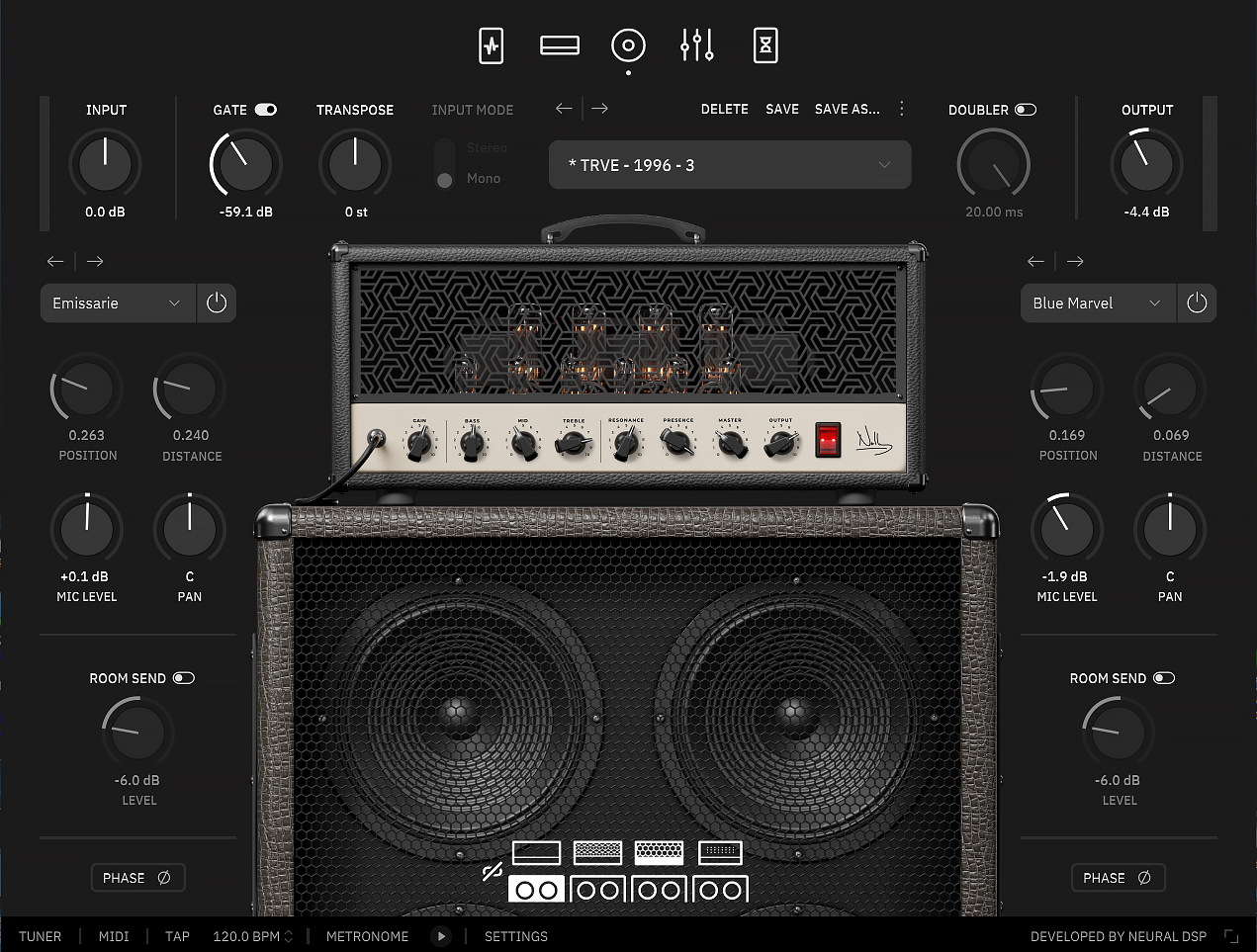Image resolution: width=1257 pixels, height=952 pixels.
Task: Choose the fine-mesh grille amp icon
Action: tap(598, 852)
